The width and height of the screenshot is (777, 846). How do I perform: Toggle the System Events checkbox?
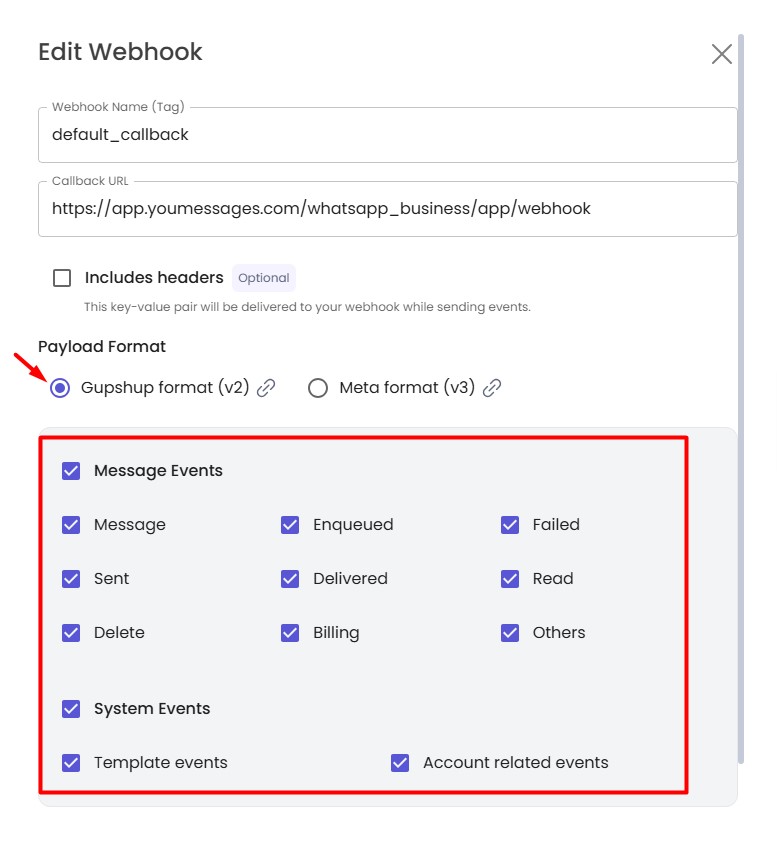[x=71, y=709]
